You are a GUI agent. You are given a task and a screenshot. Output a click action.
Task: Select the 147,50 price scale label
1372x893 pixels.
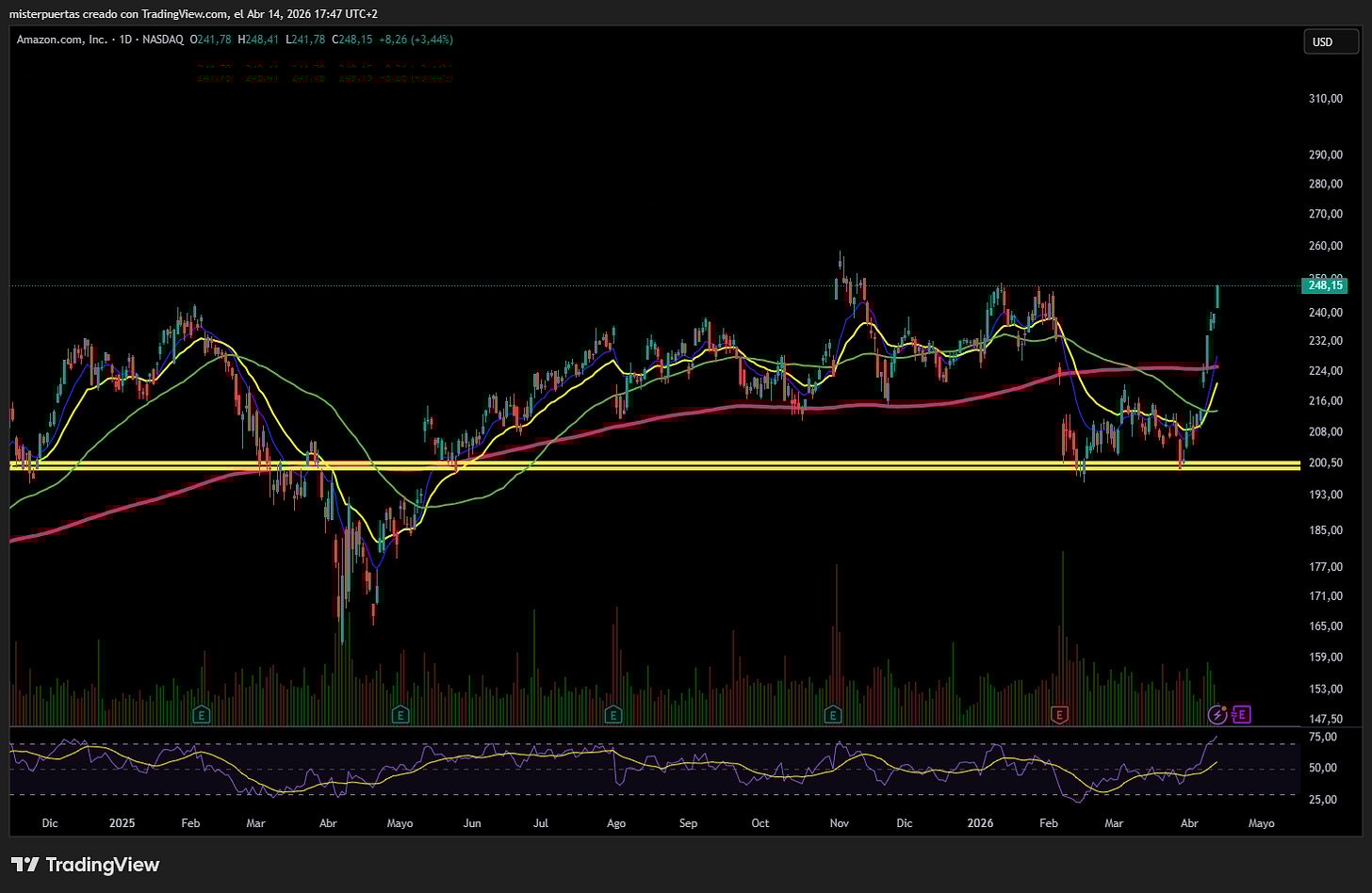pyautogui.click(x=1326, y=719)
